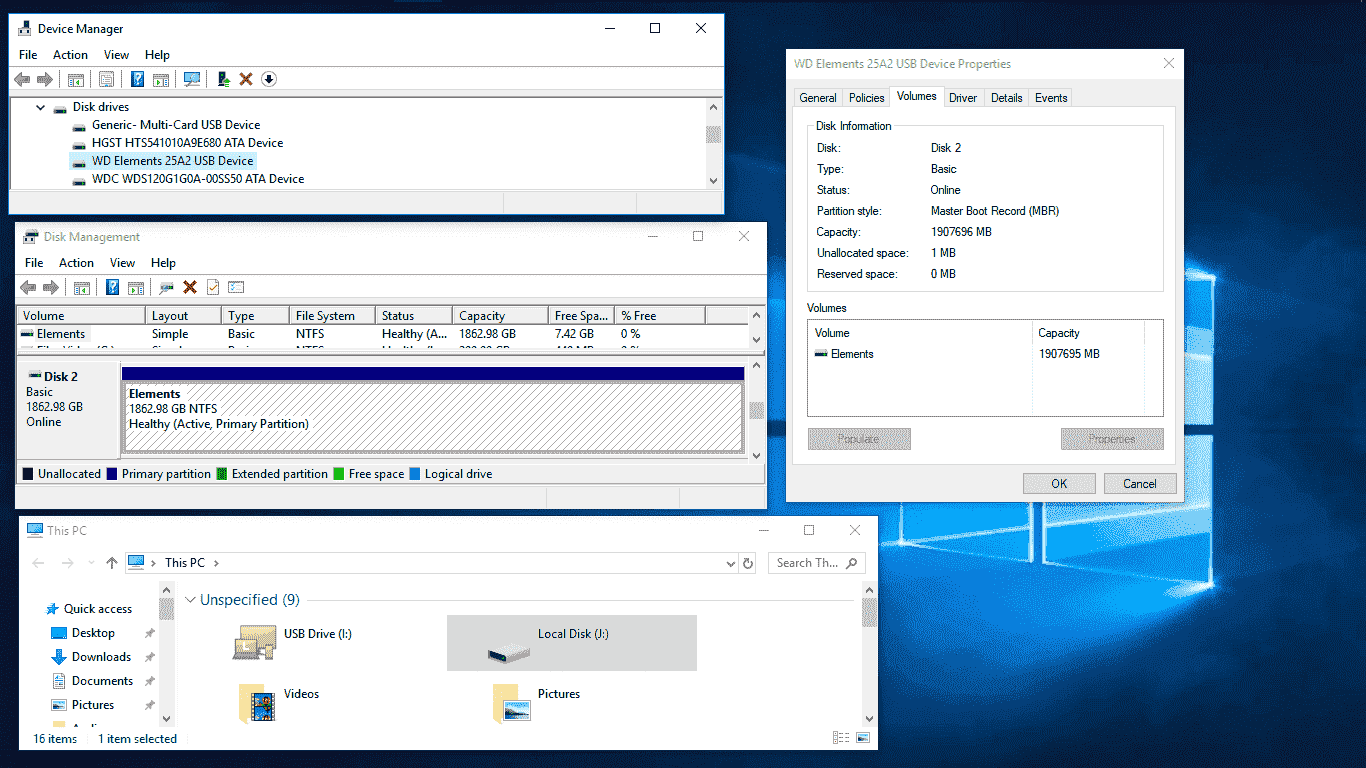Image resolution: width=1366 pixels, height=768 pixels.
Task: Select HGST HTS541010A9E680 ATA Device
Action: click(187, 143)
